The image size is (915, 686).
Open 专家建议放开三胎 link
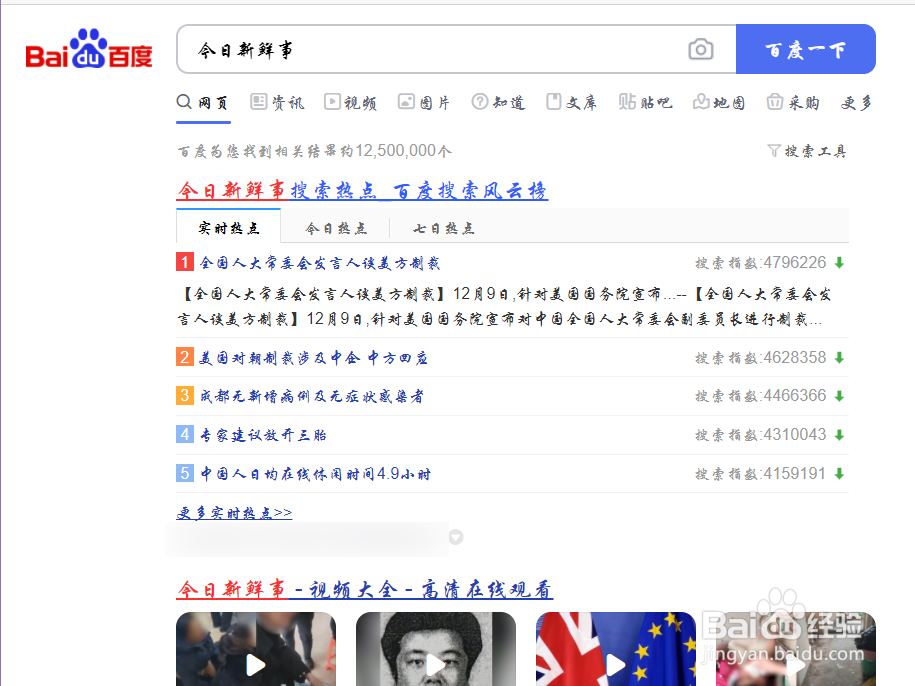263,435
